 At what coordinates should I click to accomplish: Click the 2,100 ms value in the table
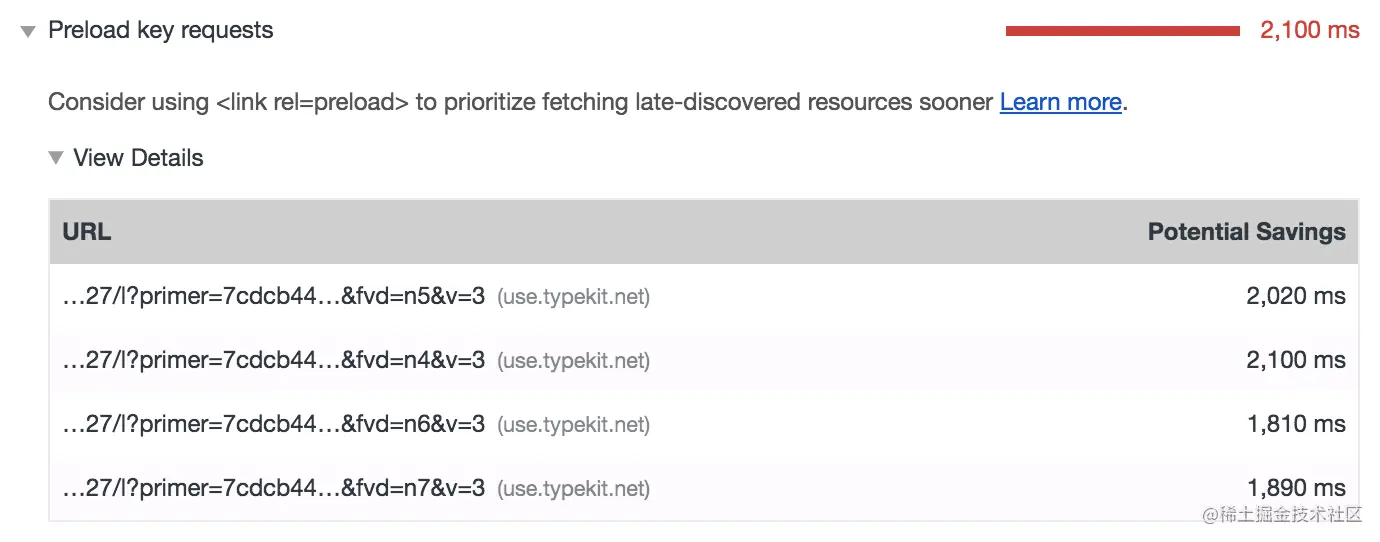(1295, 360)
